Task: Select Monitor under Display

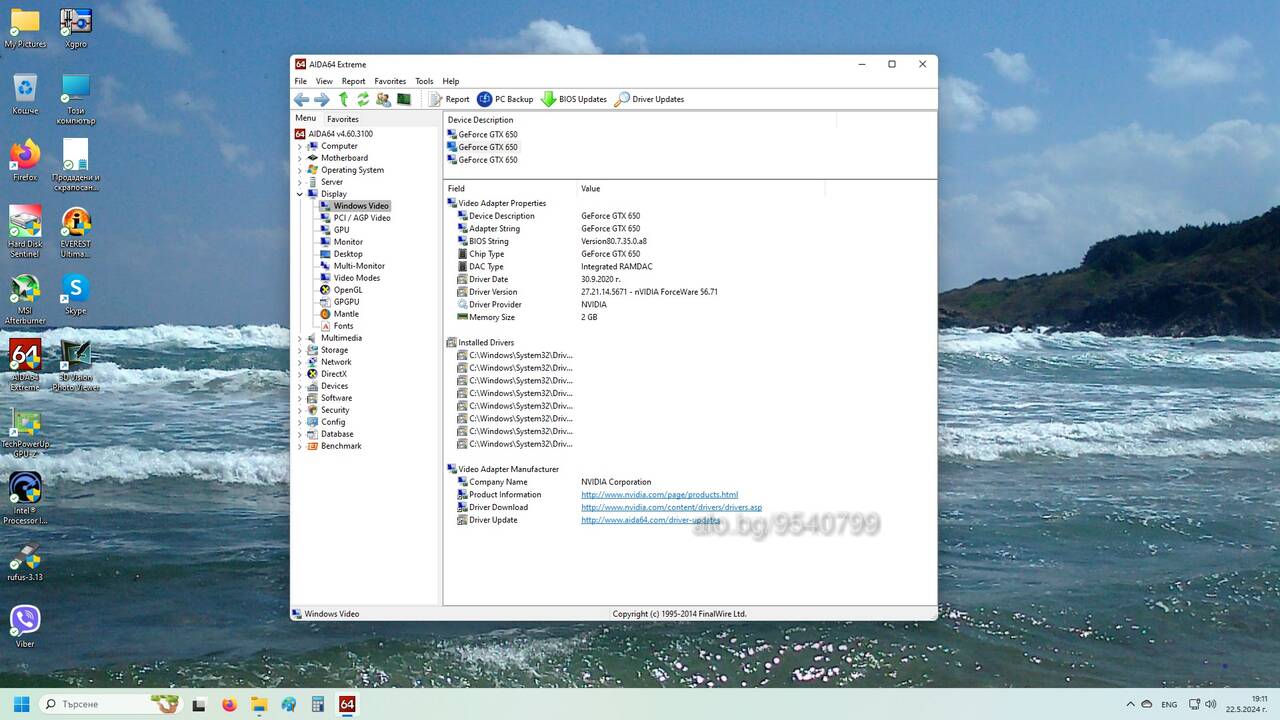Action: tap(348, 242)
